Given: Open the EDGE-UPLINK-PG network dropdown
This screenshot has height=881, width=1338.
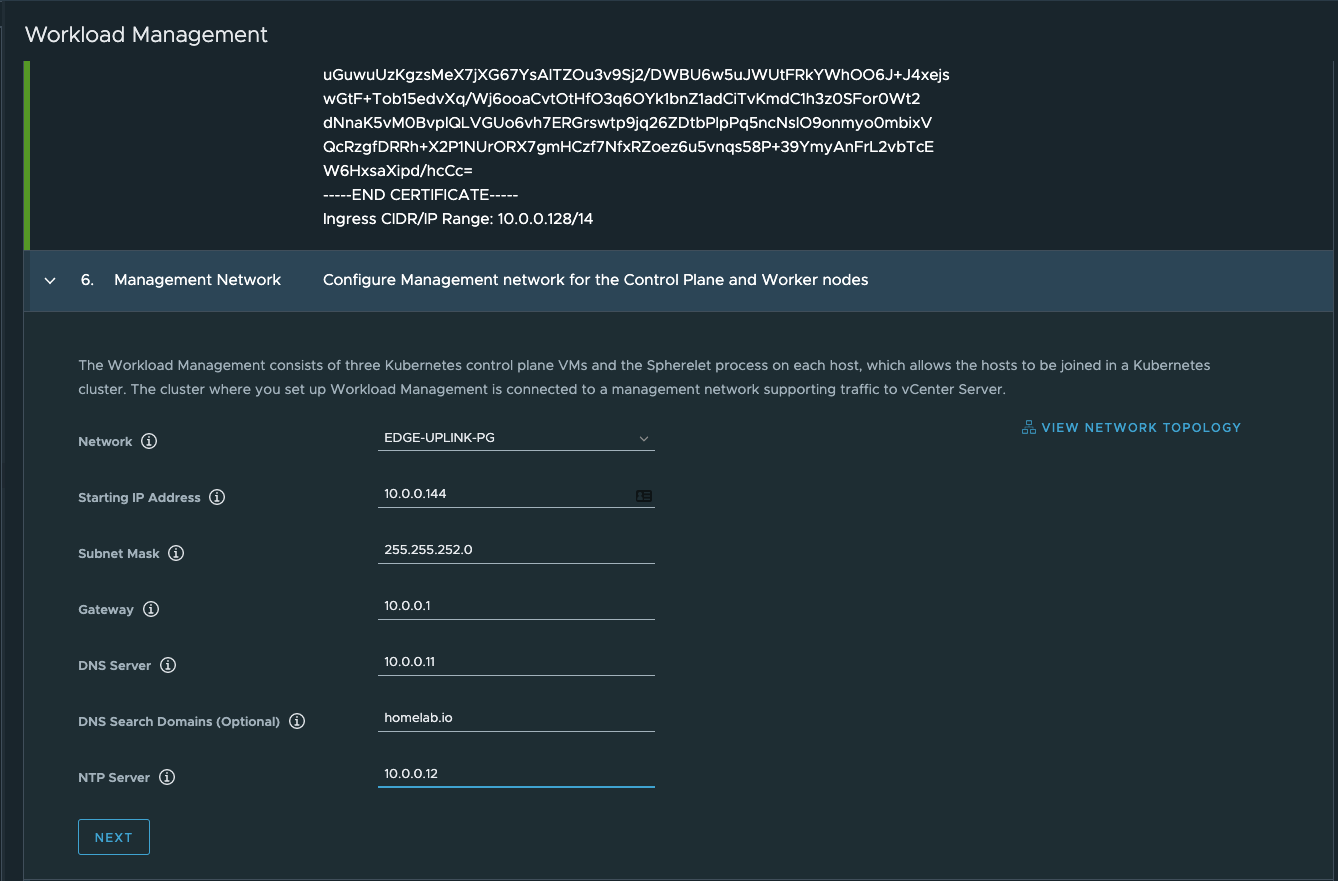Looking at the screenshot, I should click(x=516, y=438).
